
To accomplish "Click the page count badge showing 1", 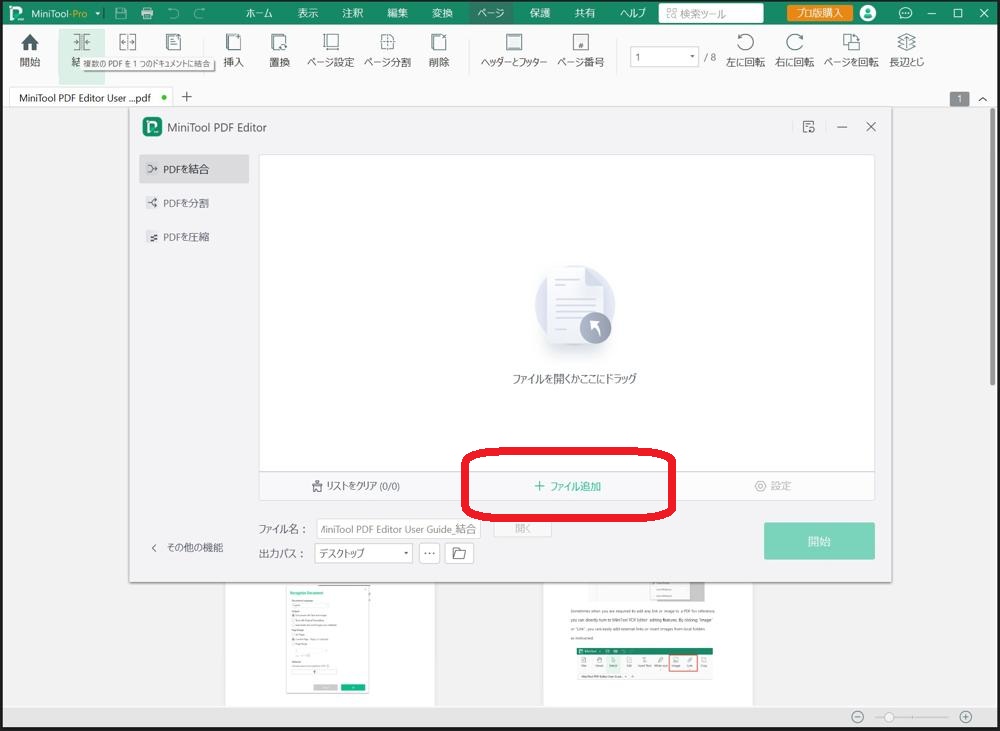I will click(x=959, y=99).
